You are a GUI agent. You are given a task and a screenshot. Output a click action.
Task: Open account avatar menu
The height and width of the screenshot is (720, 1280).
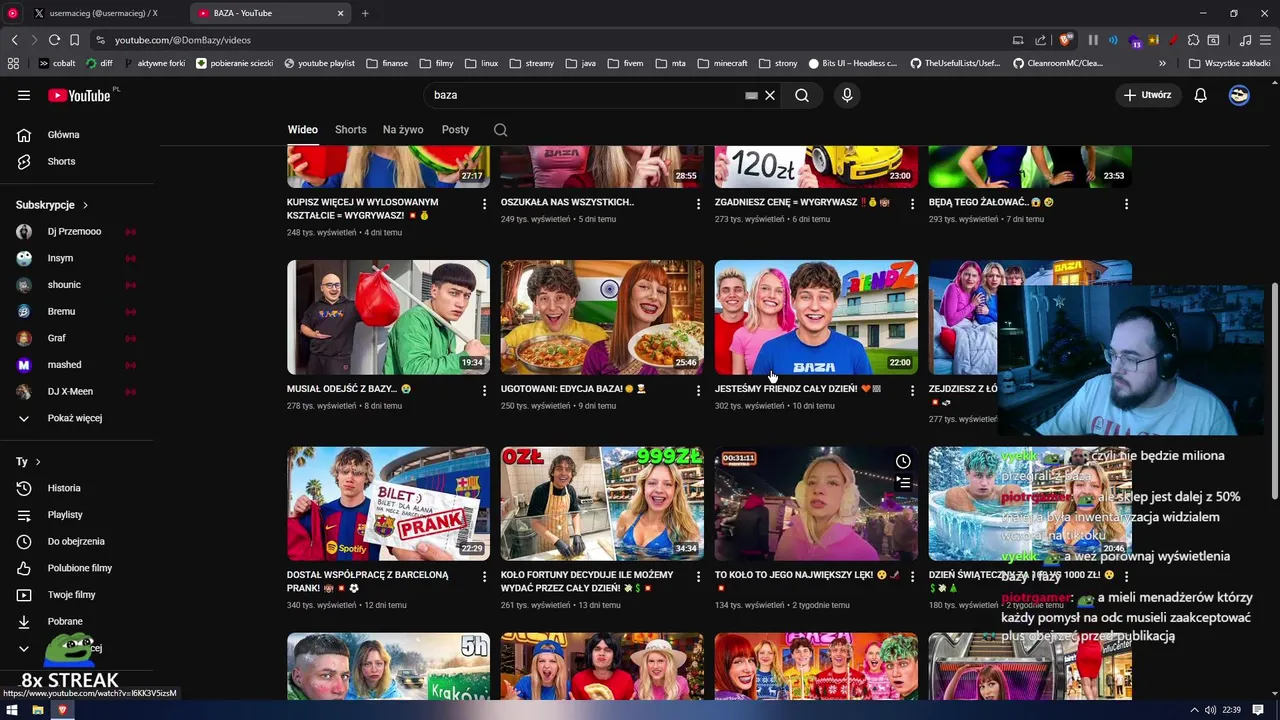pos(1239,95)
